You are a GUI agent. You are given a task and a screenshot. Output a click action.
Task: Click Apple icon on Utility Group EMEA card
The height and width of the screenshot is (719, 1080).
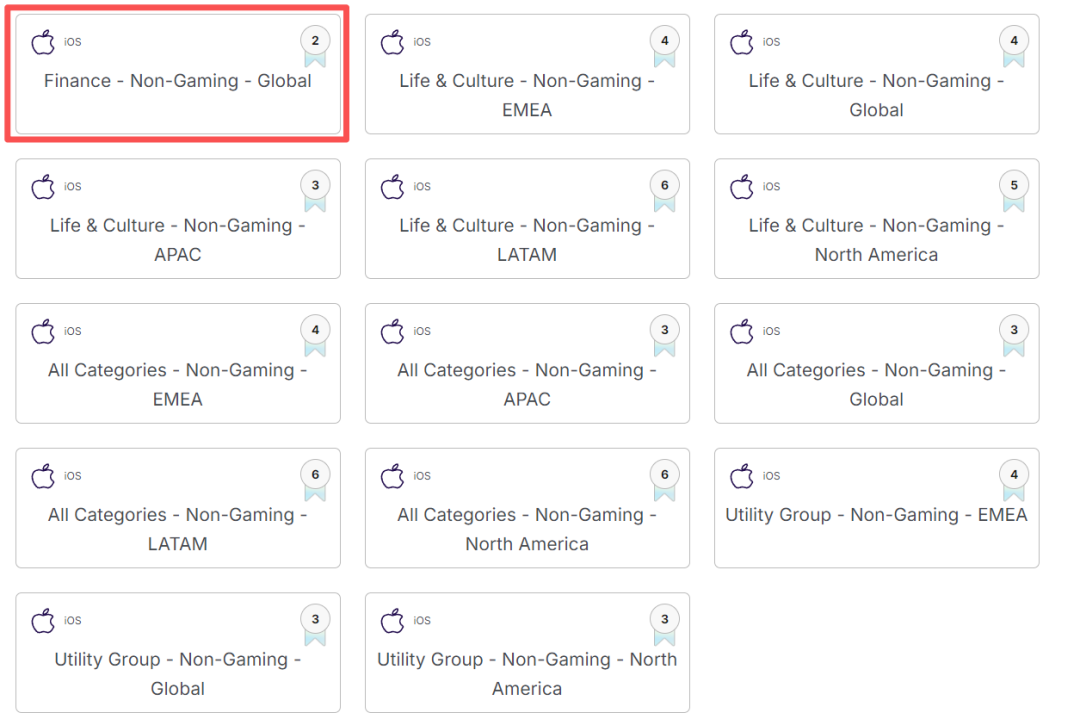pyautogui.click(x=742, y=476)
